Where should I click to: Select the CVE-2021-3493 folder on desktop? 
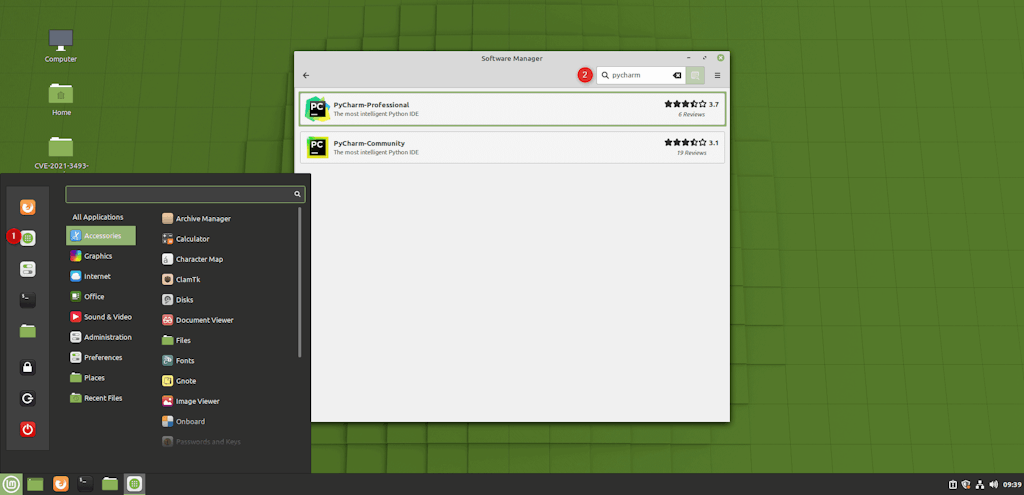(61, 153)
